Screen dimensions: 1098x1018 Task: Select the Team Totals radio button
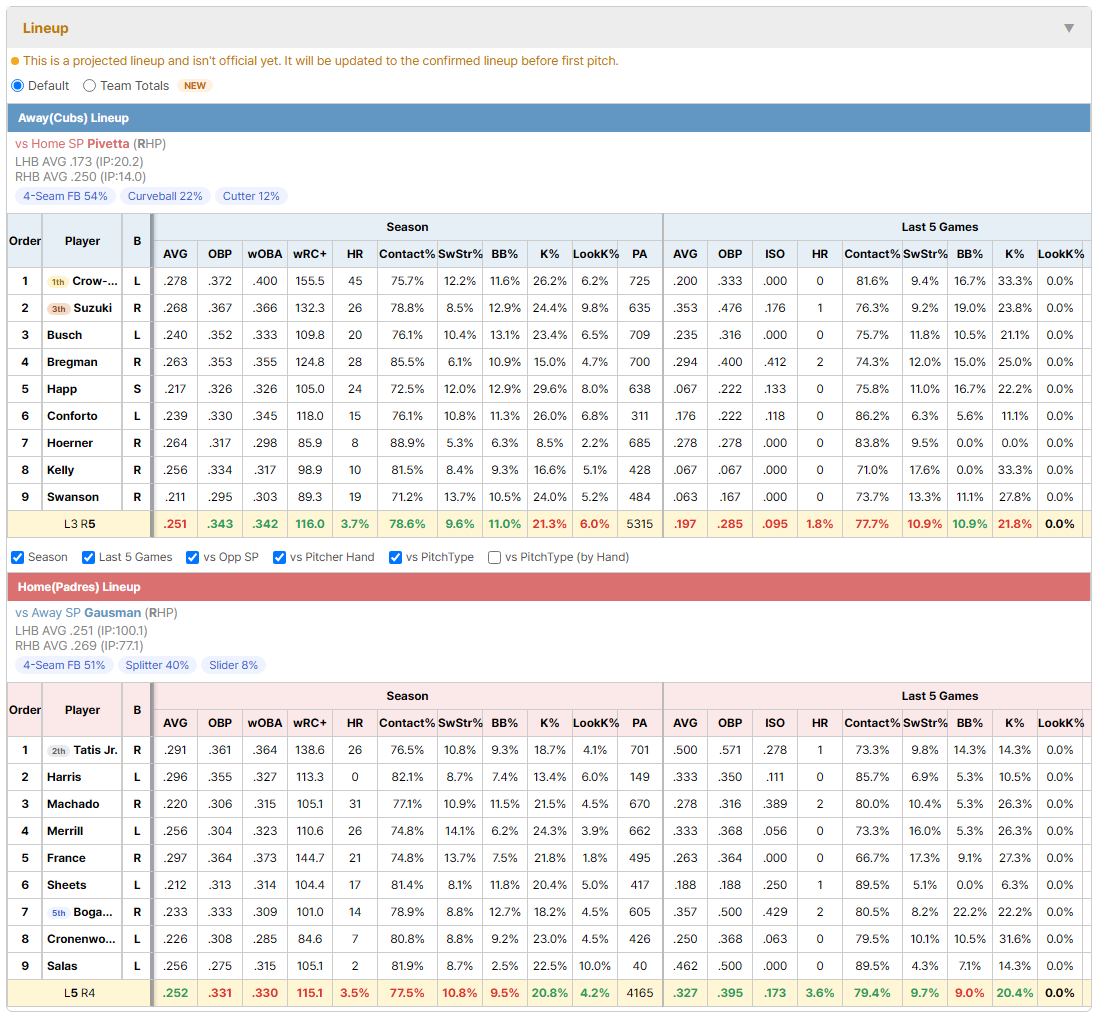(x=89, y=85)
